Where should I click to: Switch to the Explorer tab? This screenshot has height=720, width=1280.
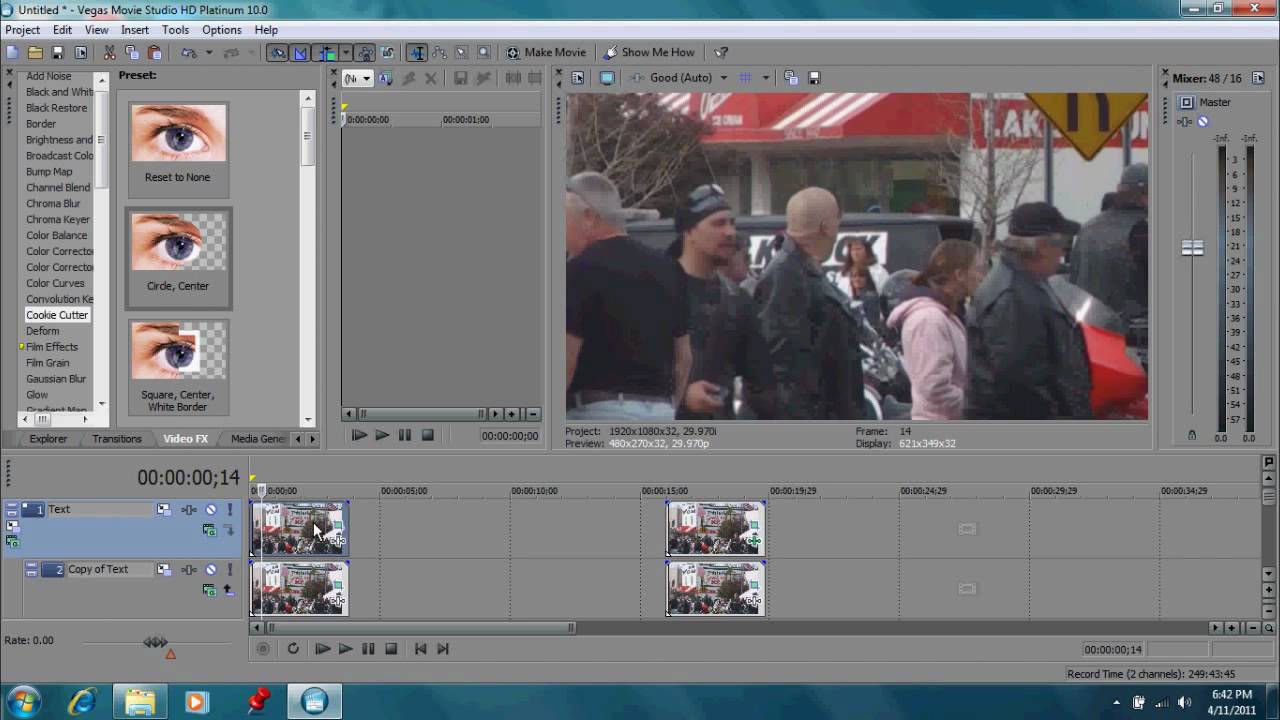[48, 439]
